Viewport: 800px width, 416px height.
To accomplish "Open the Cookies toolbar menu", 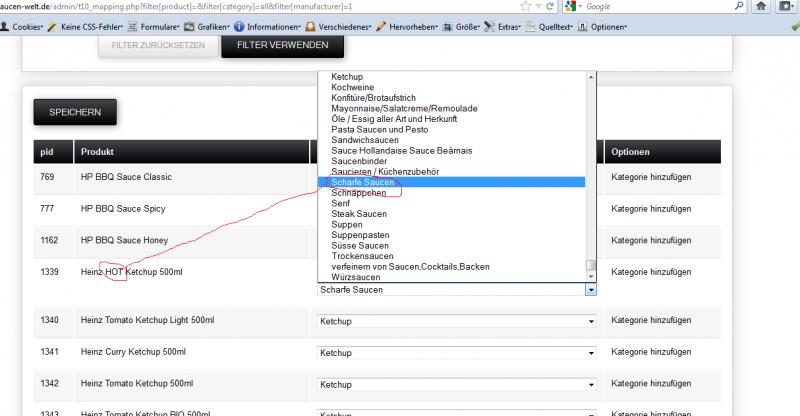I will 27,26.
